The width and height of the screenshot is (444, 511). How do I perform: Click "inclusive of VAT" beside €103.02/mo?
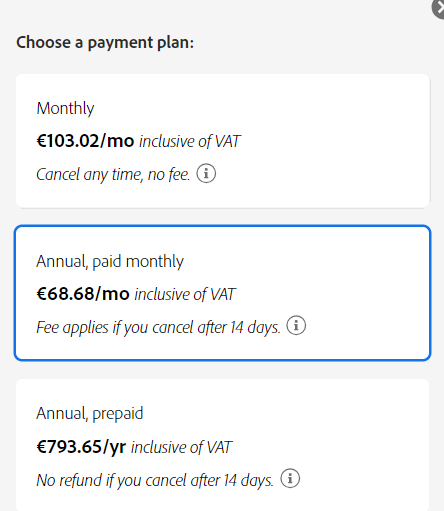click(190, 141)
